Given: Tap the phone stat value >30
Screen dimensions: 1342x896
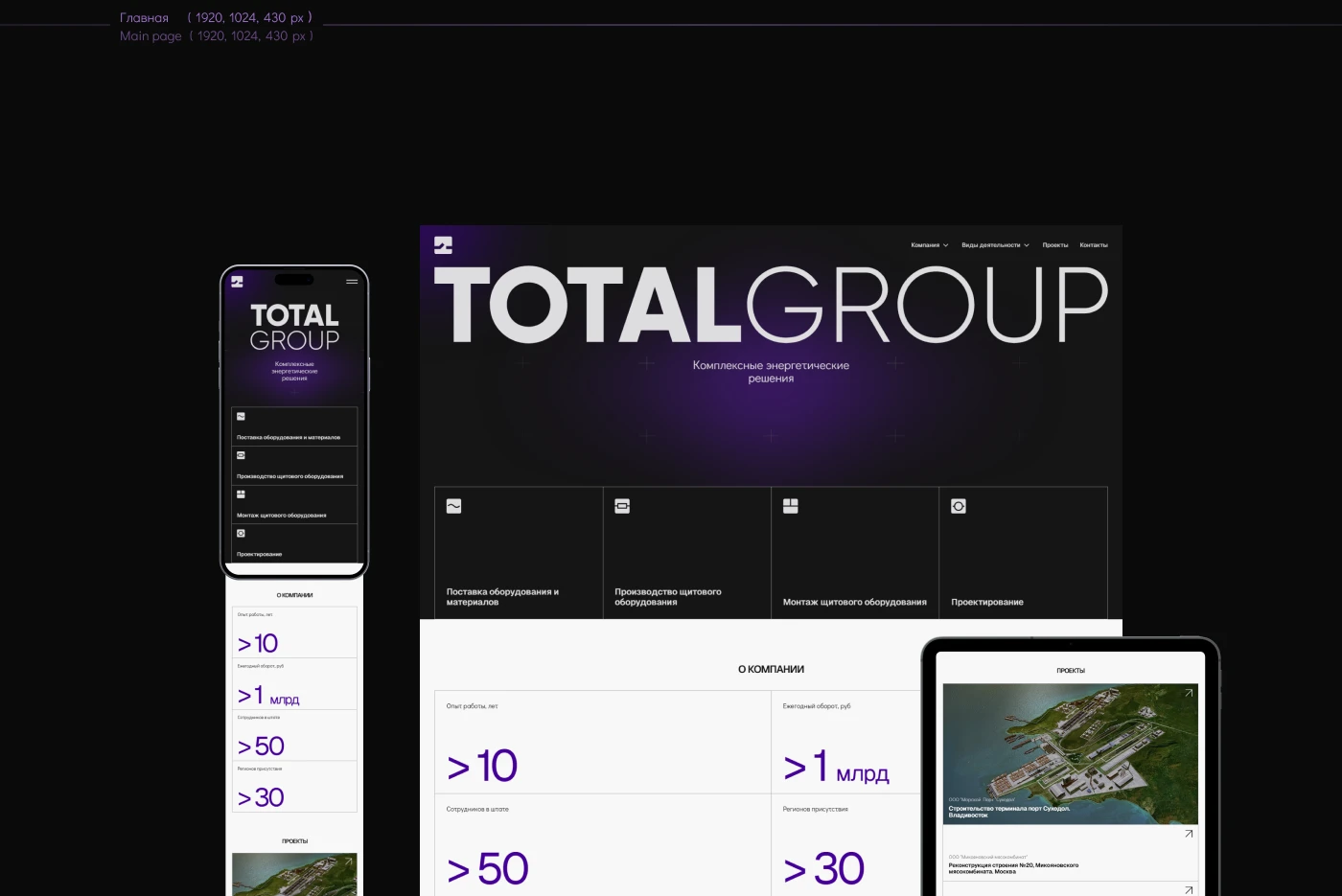Looking at the screenshot, I should [x=261, y=798].
